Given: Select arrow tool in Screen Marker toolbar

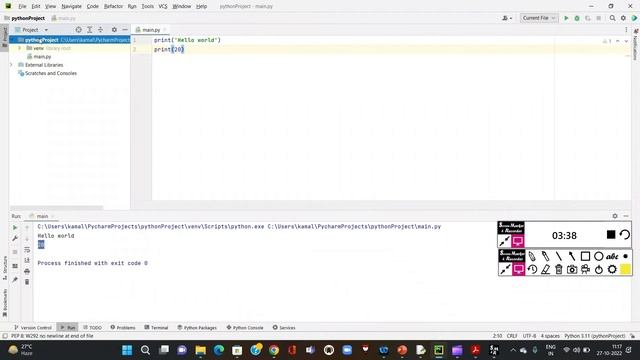Looking at the screenshot, I should (x=572, y=256).
